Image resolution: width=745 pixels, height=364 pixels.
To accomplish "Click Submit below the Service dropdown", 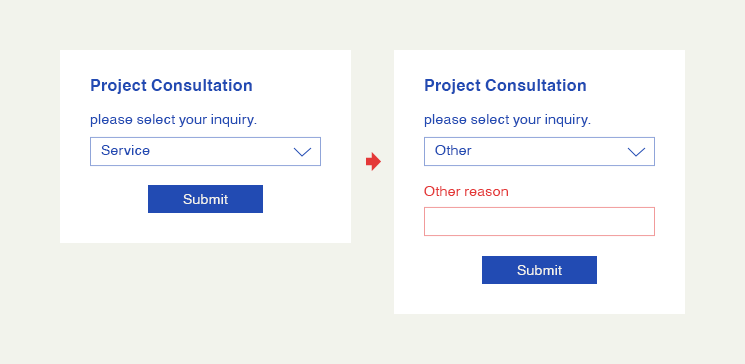I will point(205,199).
